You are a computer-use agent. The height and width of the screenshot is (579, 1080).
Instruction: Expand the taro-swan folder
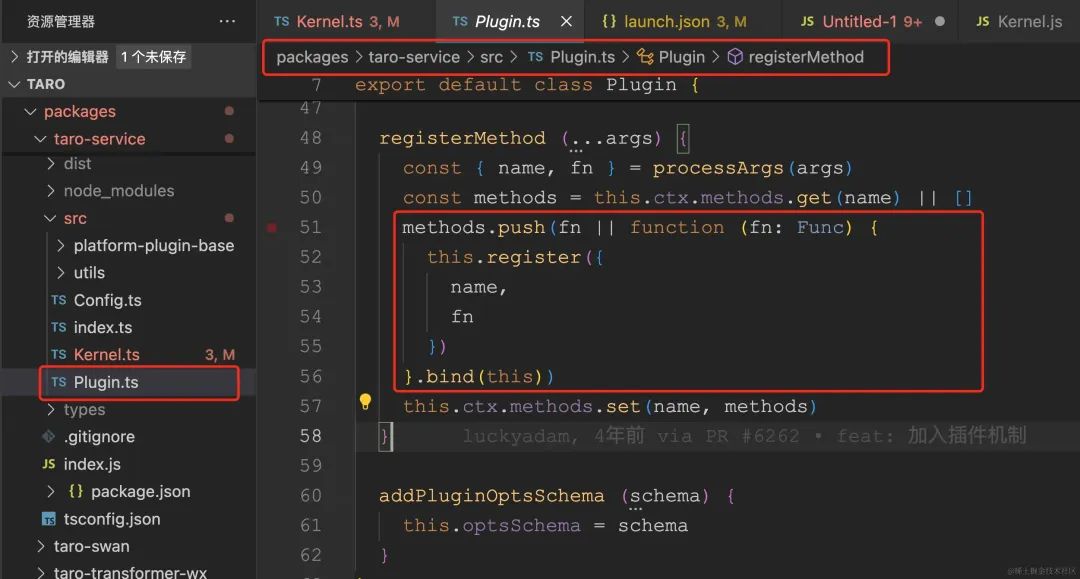pos(41,546)
